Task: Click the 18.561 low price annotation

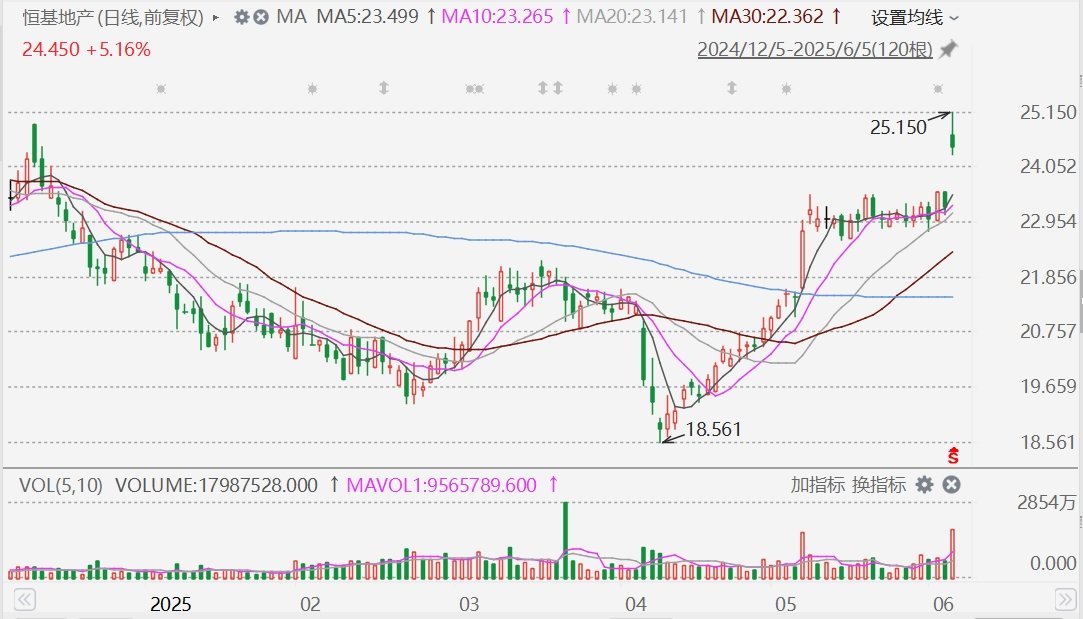Action: click(713, 429)
